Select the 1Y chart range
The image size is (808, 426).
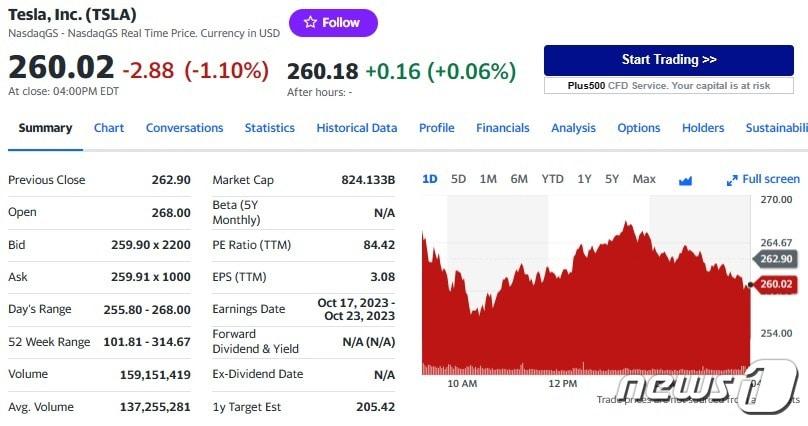click(x=584, y=179)
